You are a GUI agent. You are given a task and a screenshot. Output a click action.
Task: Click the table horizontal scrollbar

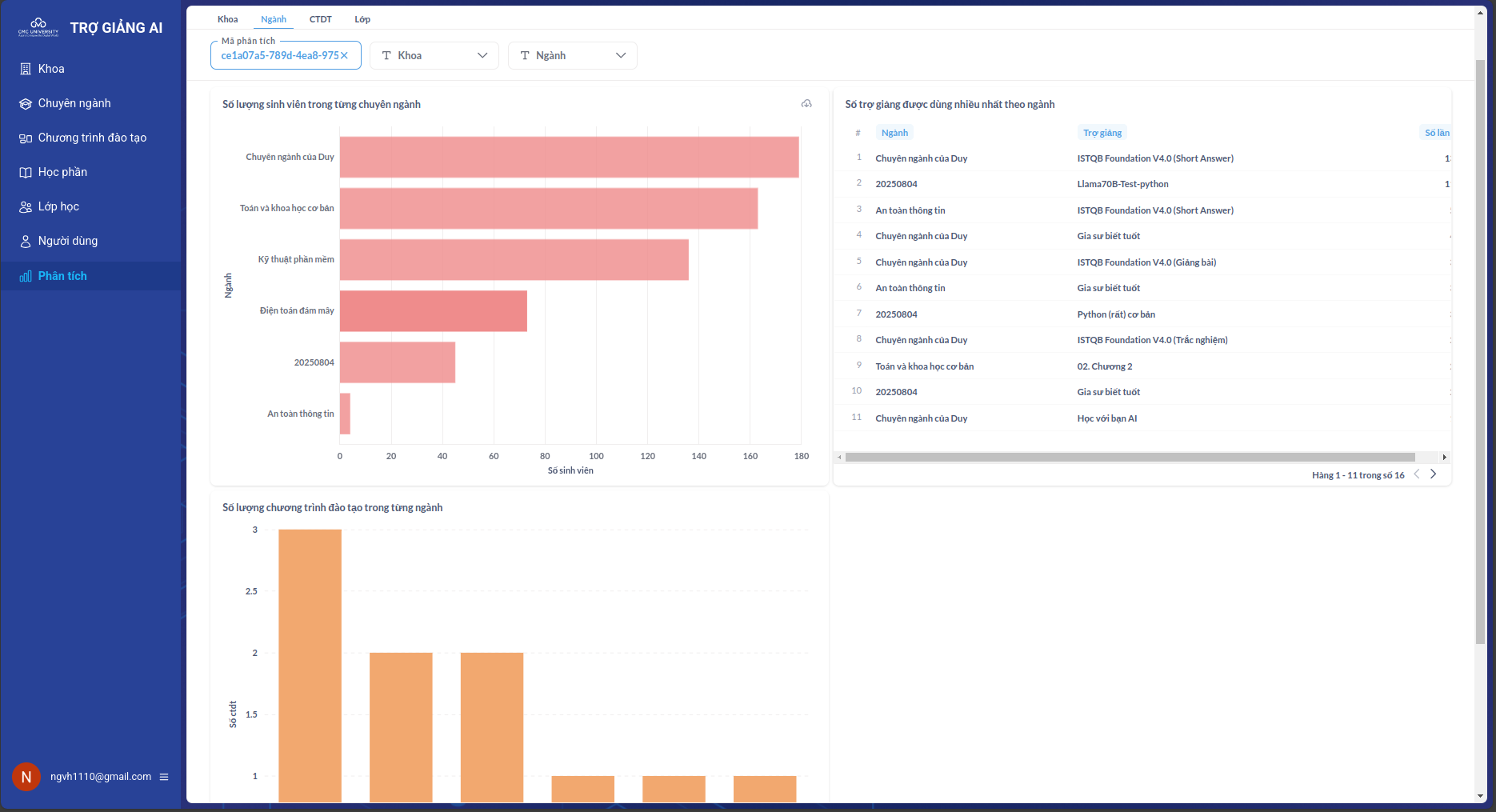(x=1130, y=458)
